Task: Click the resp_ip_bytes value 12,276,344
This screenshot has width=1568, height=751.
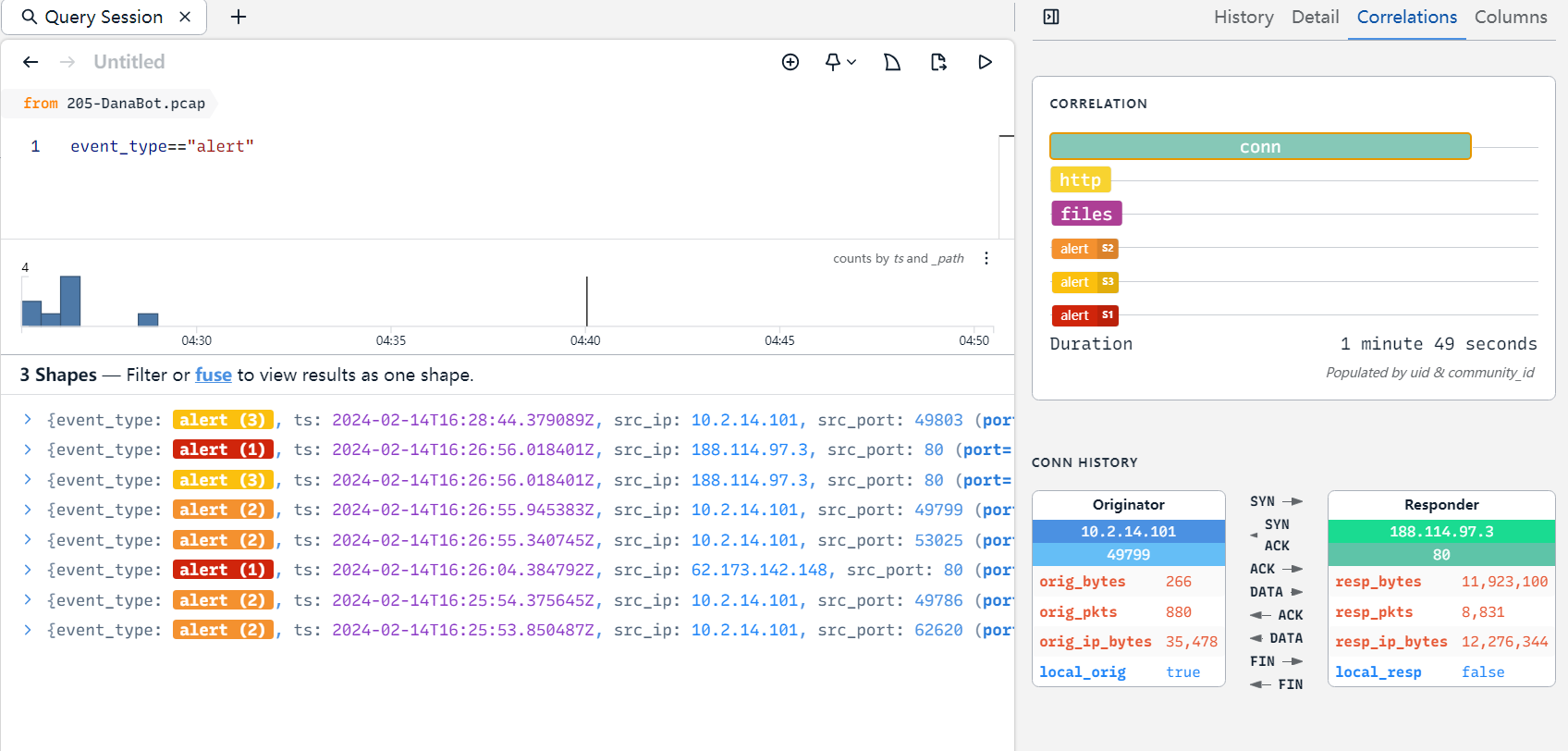Action: 1504,642
